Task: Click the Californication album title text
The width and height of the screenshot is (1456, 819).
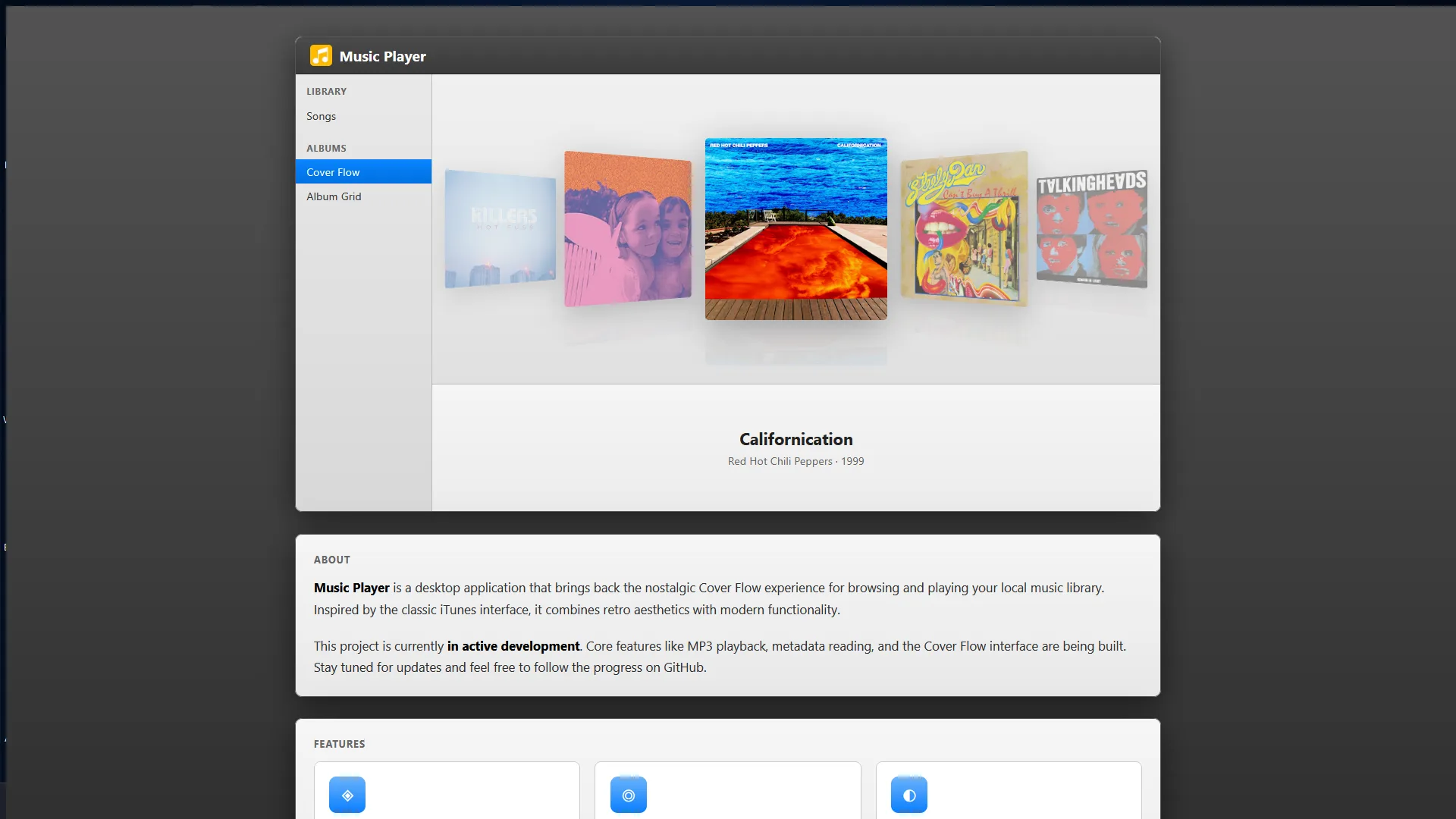Action: click(796, 439)
